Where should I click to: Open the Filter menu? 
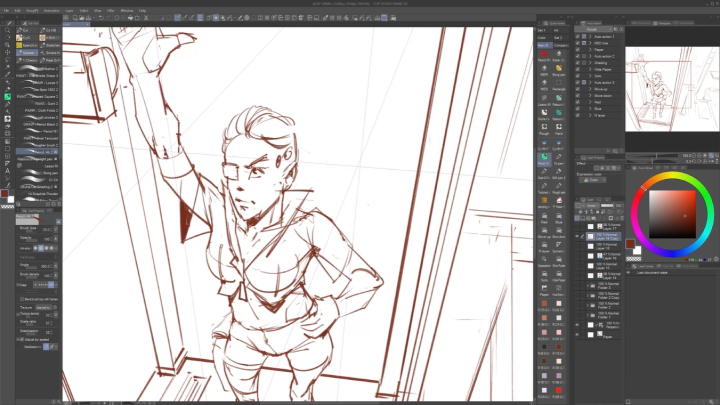click(111, 10)
